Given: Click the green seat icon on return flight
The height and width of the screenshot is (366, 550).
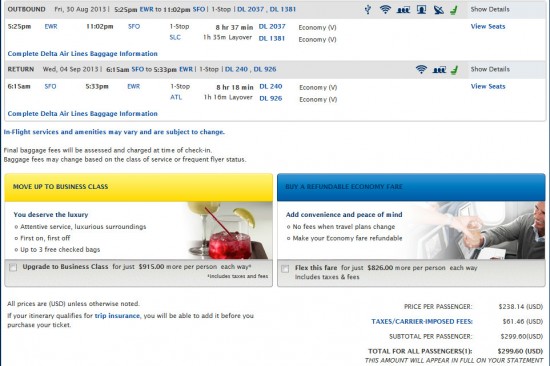Looking at the screenshot, I should pyautogui.click(x=455, y=70).
